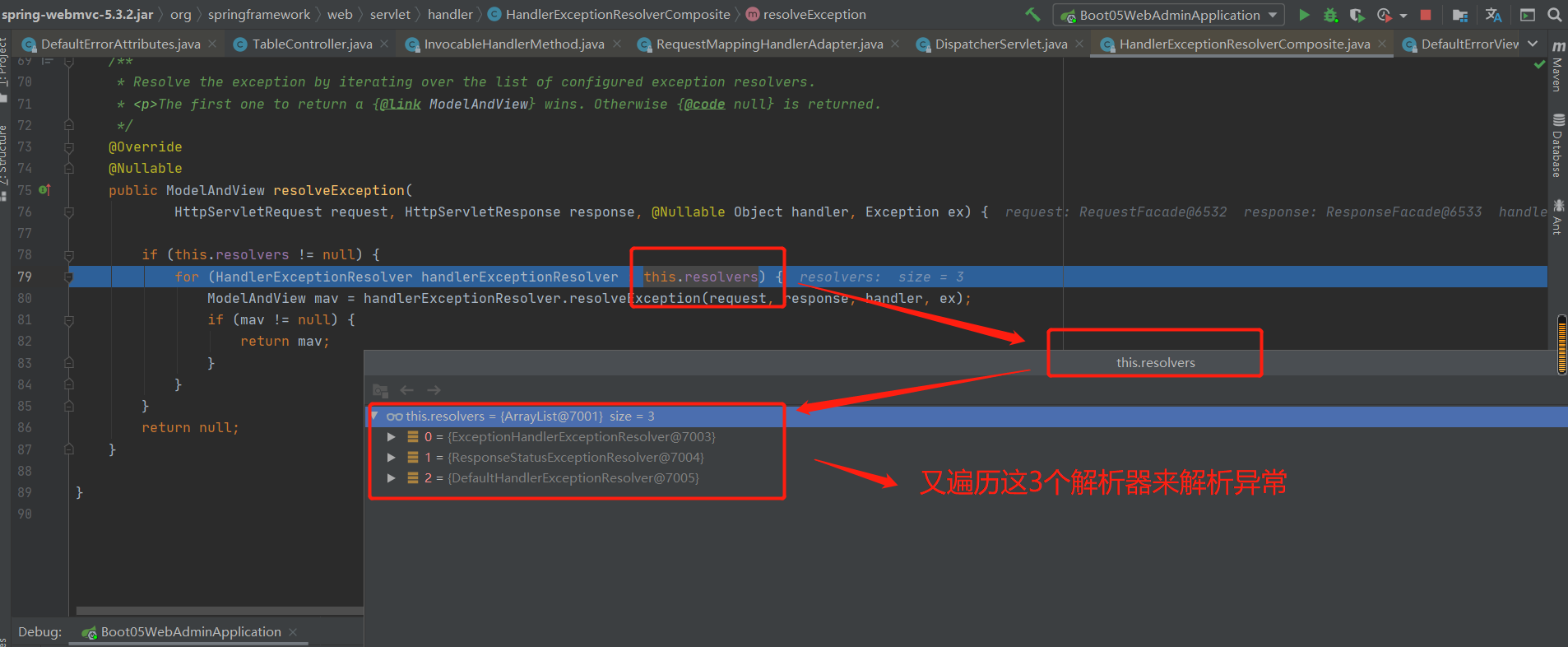
Task: Close the InvocableHandlerMethod.java tab
Action: click(616, 44)
